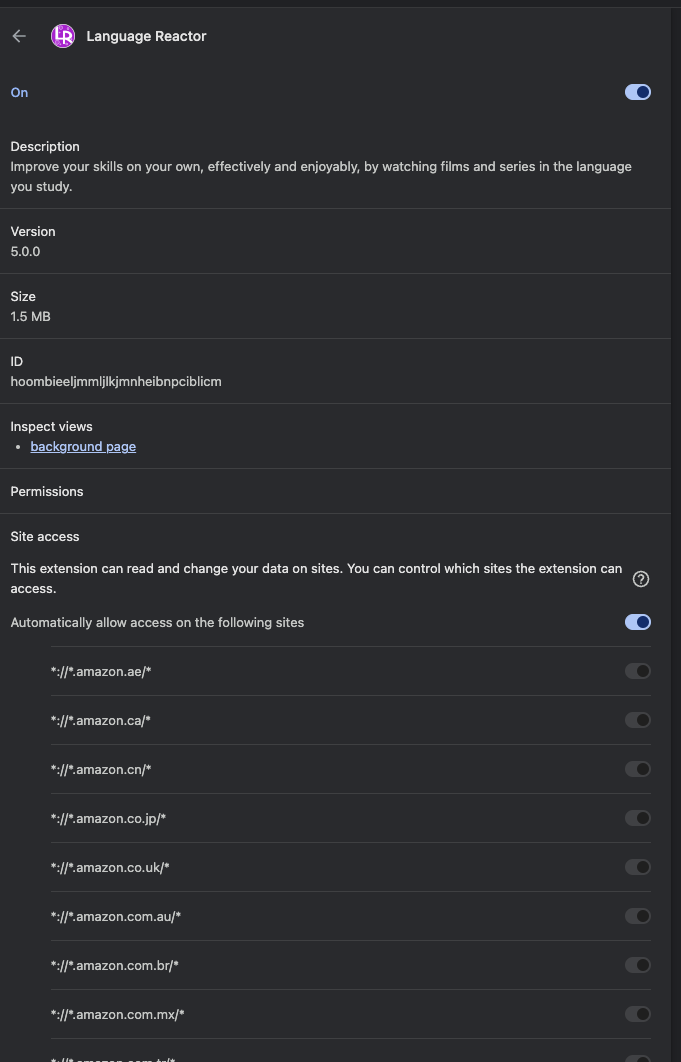The height and width of the screenshot is (1062, 681).
Task: Enable access for amazon.ae site
Action: click(638, 671)
